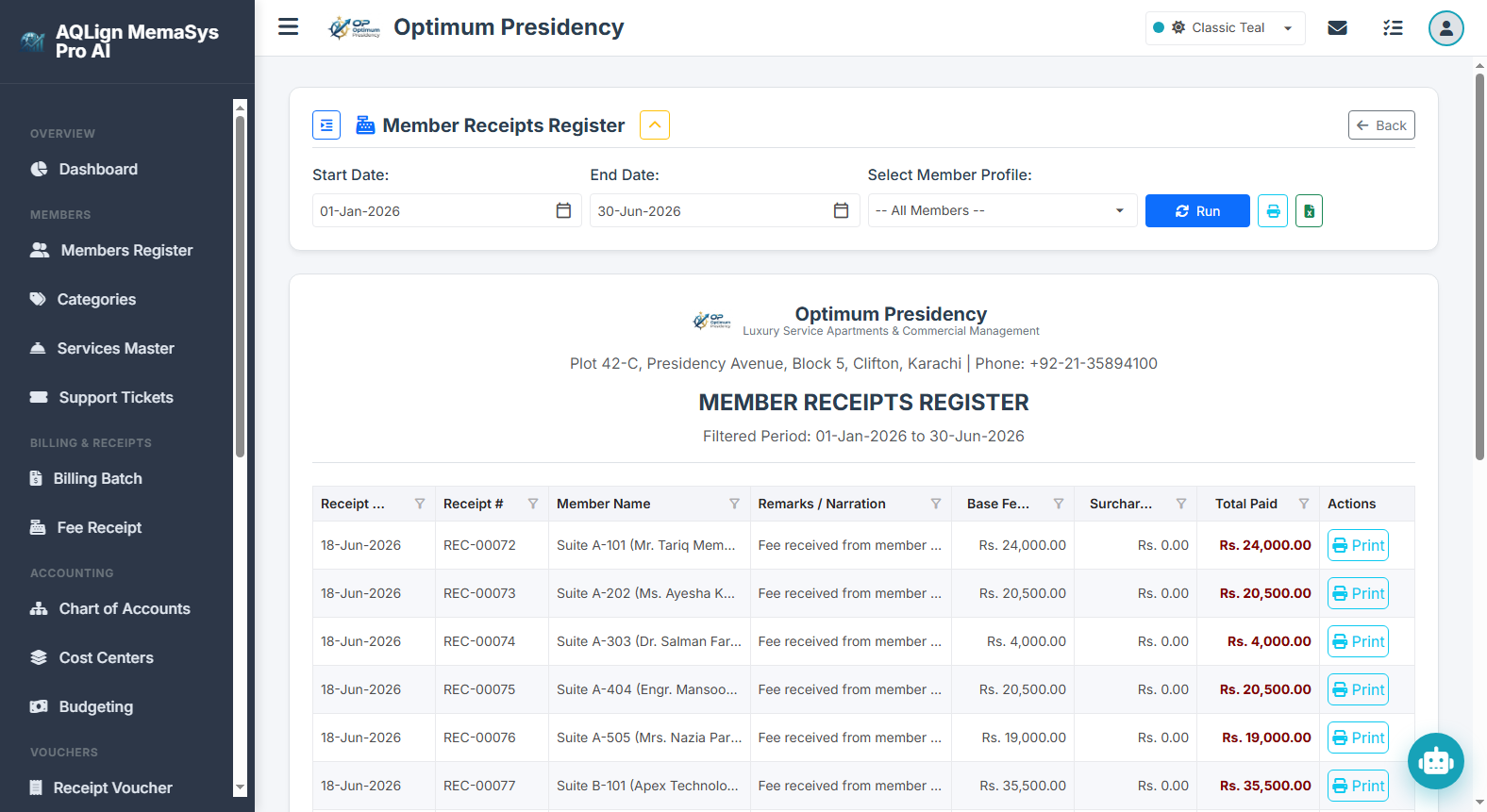Image resolution: width=1487 pixels, height=812 pixels.
Task: Open the Classic Teal theme dropdown
Action: pos(1225,27)
